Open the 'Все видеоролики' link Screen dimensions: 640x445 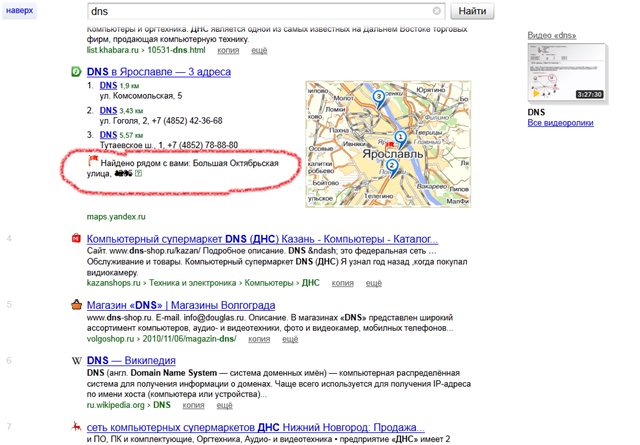[x=560, y=123]
